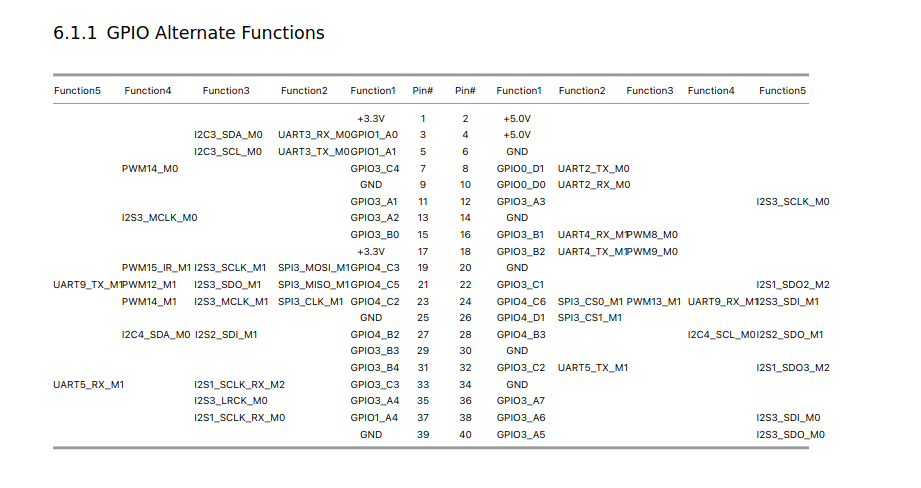Select the UART2_RX_M0 entry
Image resolution: width=921 pixels, height=488 pixels.
594,184
